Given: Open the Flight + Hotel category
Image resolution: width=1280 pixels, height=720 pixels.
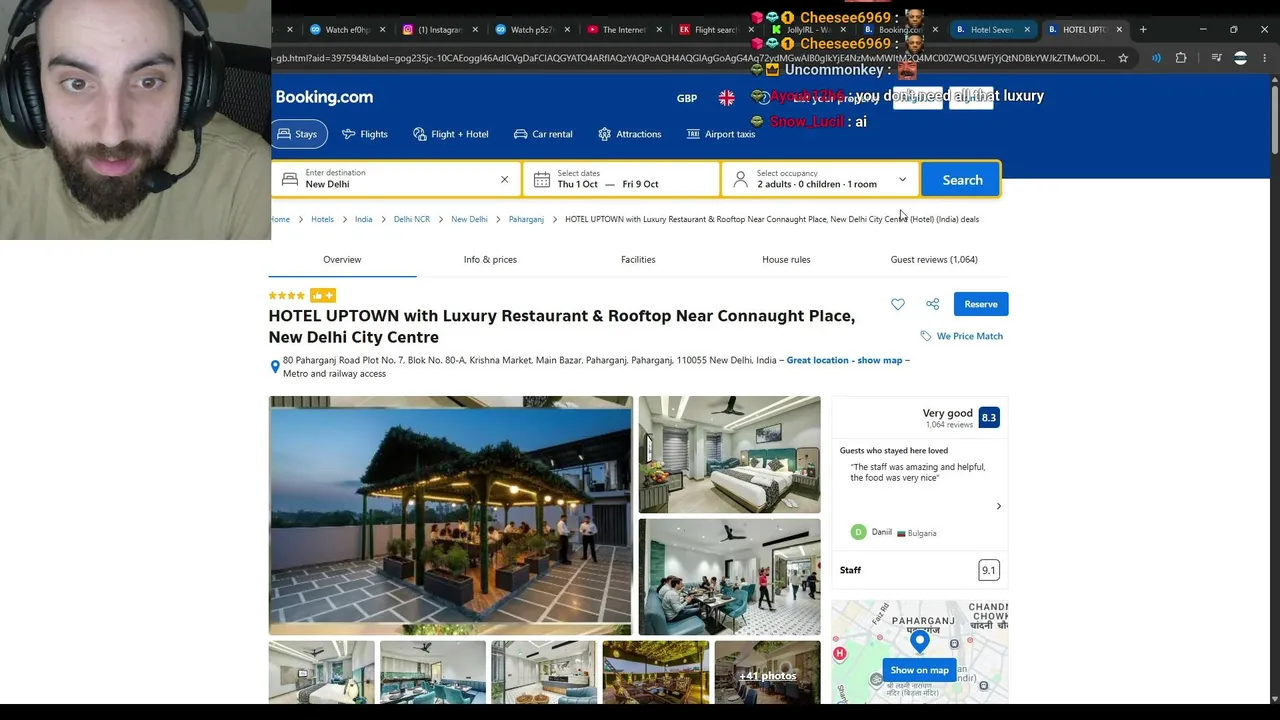Looking at the screenshot, I should [x=451, y=134].
